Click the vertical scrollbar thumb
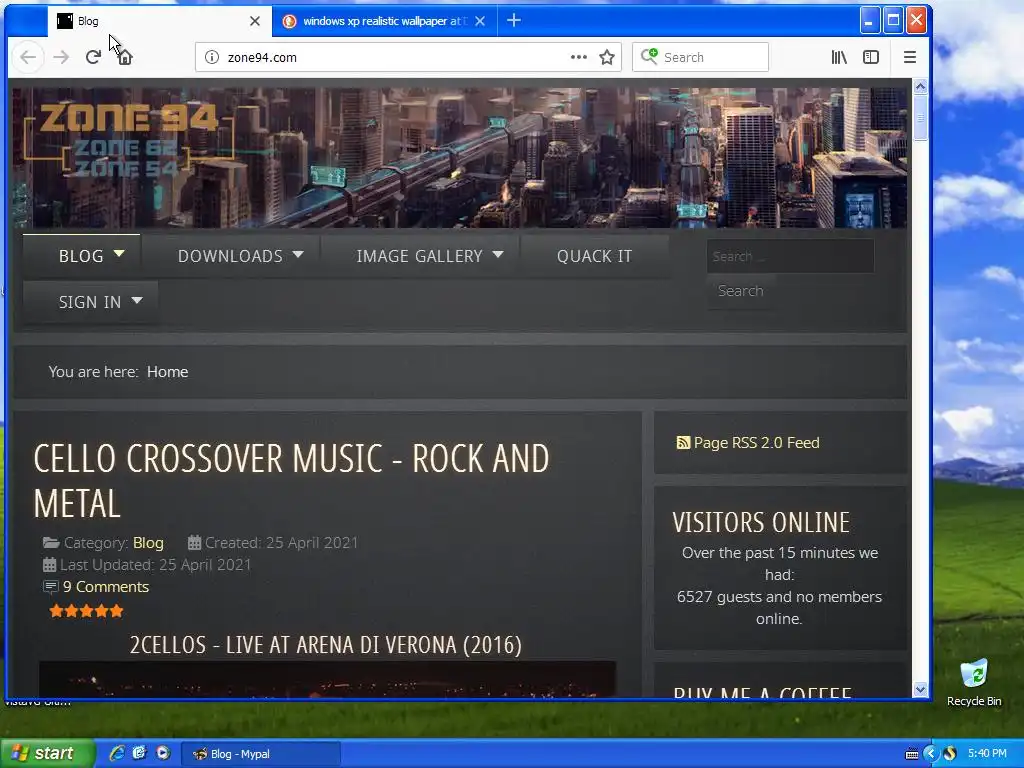1024x768 pixels. click(920, 118)
